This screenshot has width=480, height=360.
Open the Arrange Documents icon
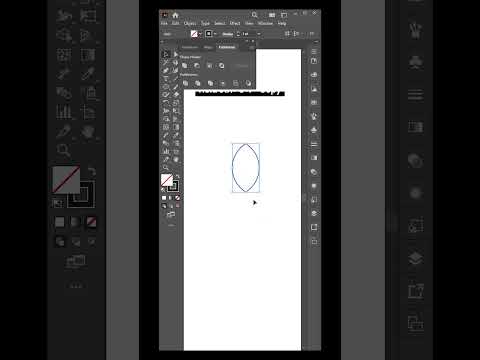click(x=272, y=15)
